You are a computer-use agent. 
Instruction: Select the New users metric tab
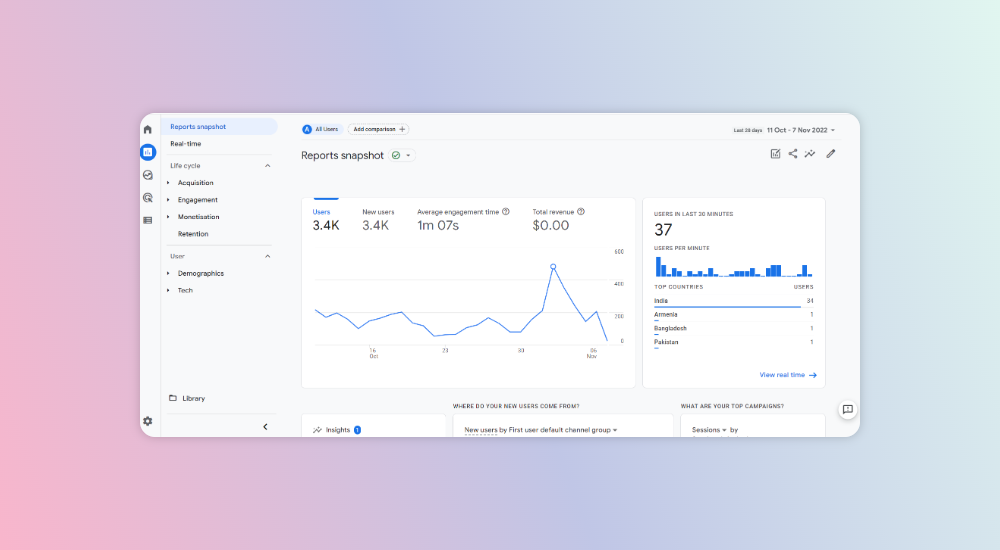click(x=378, y=219)
